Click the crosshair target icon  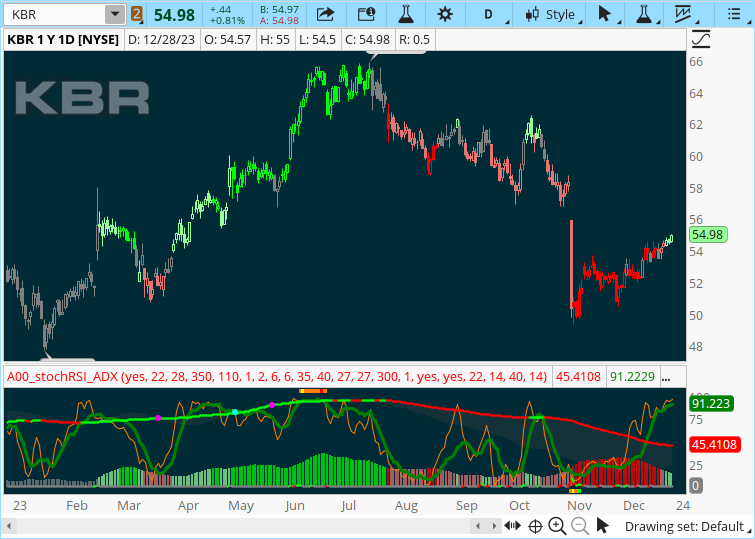click(535, 526)
